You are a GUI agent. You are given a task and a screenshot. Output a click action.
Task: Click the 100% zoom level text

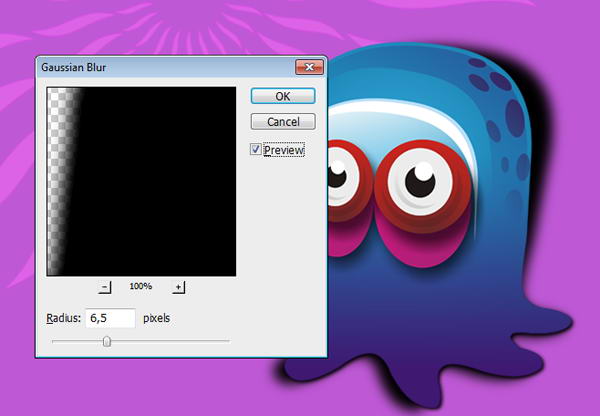pyautogui.click(x=141, y=286)
